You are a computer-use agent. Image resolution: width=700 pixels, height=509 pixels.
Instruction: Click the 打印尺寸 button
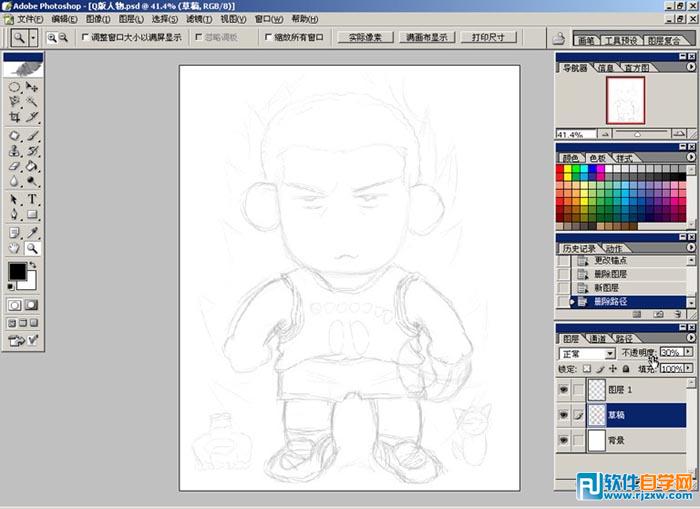point(489,37)
